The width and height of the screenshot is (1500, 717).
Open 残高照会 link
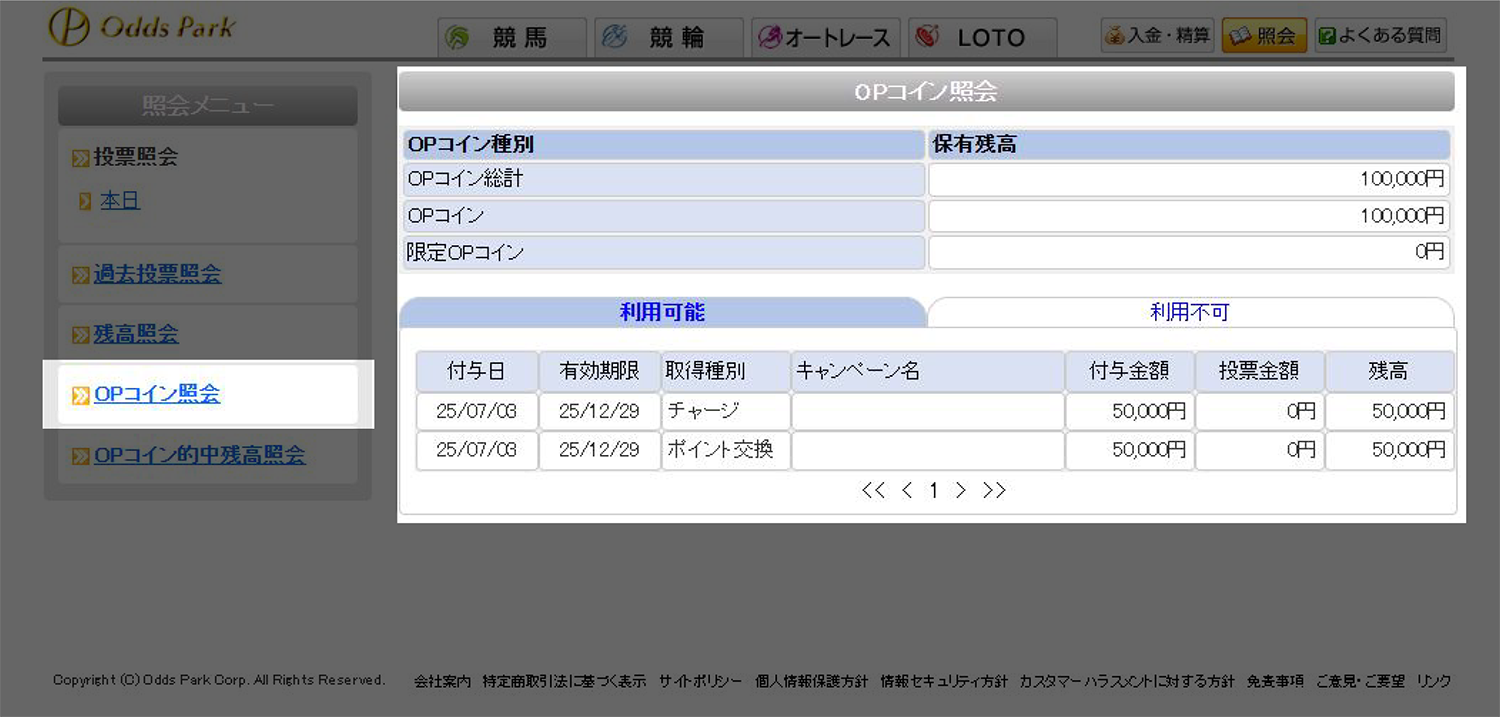pyautogui.click(x=136, y=334)
